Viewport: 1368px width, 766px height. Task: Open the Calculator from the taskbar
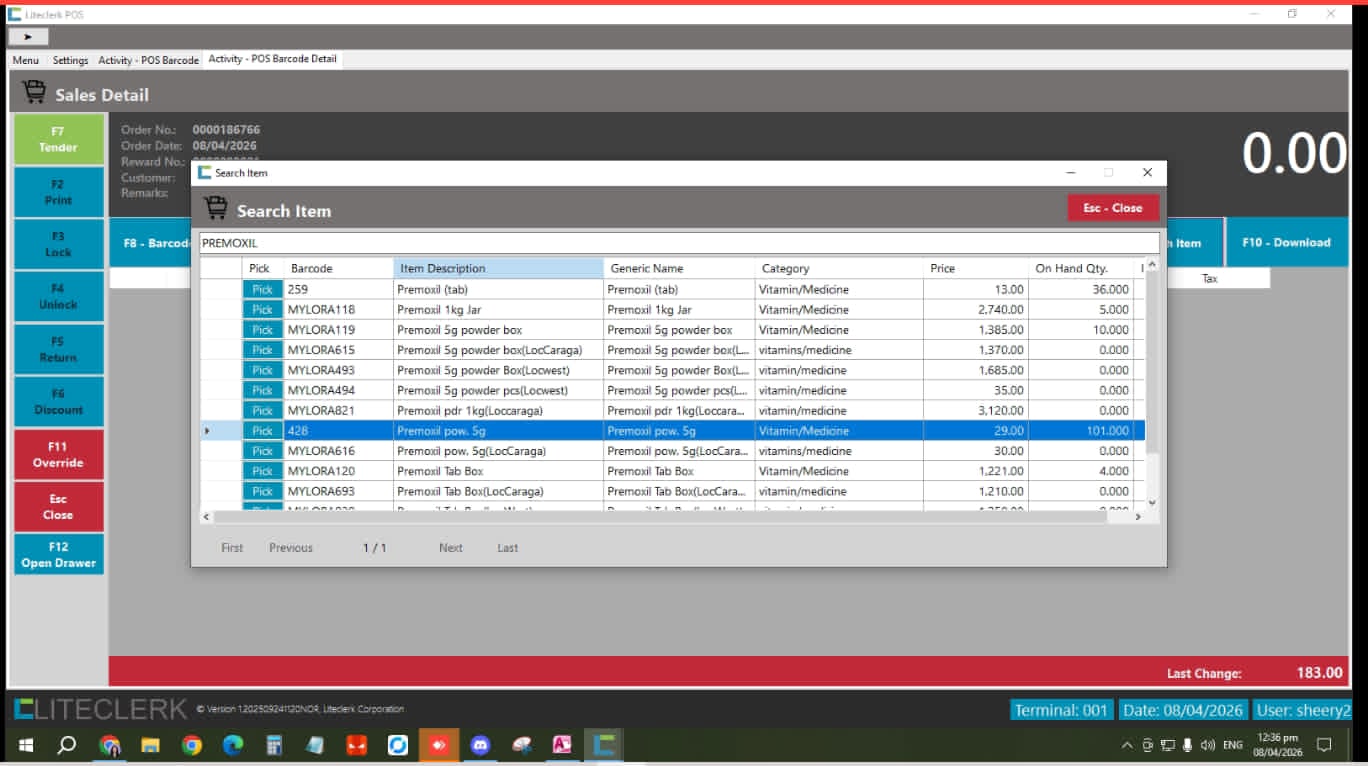coord(274,745)
